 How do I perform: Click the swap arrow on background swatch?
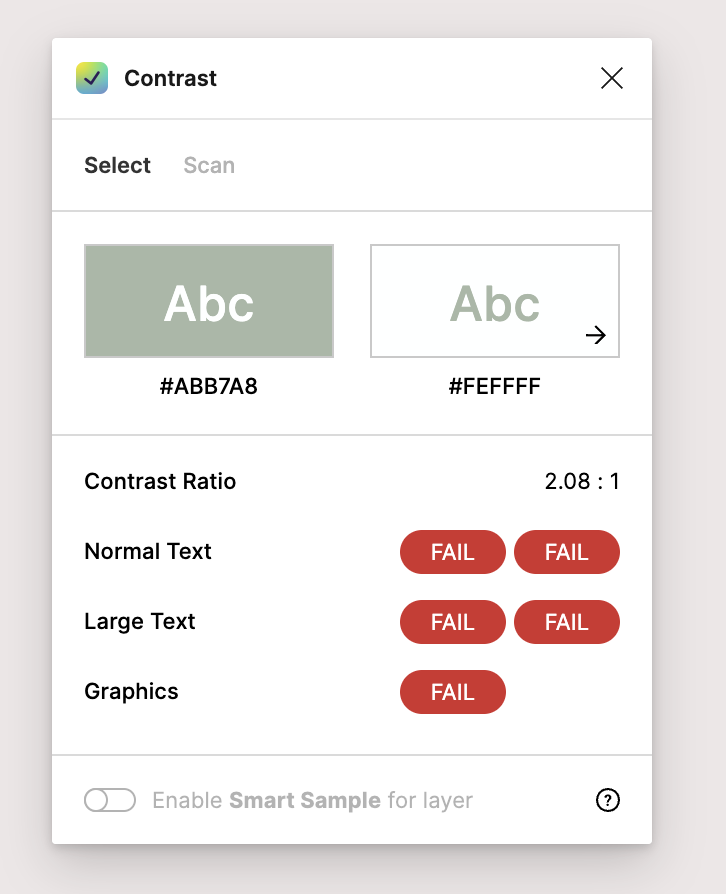click(596, 336)
